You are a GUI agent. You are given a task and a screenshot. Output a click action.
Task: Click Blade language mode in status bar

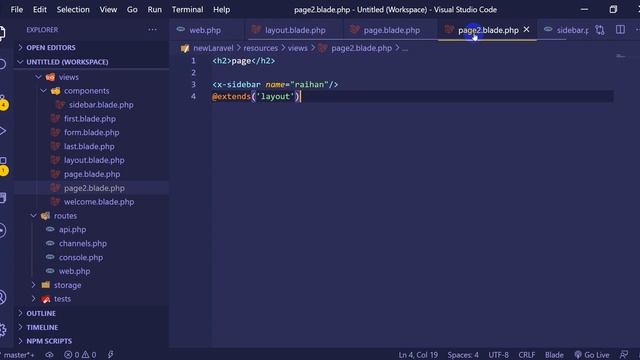click(554, 355)
